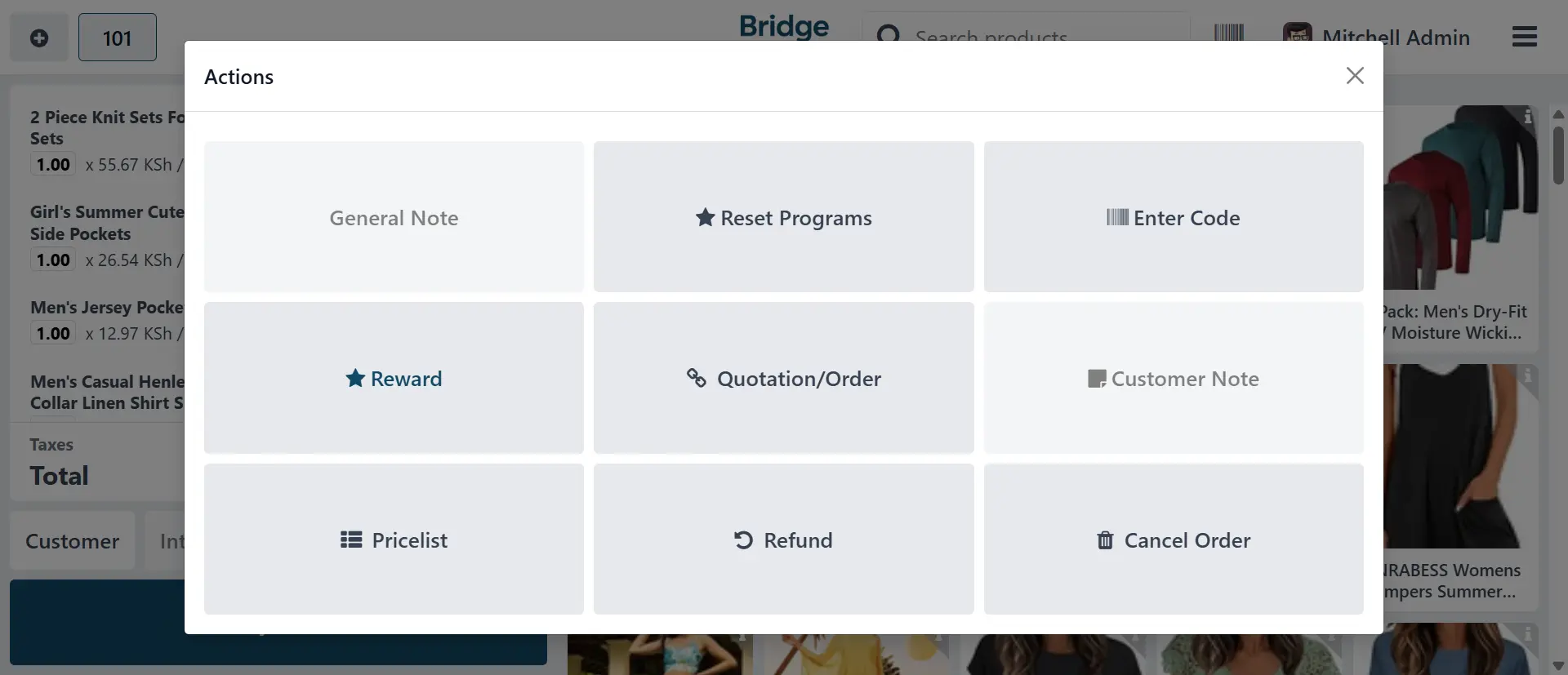Open Quotation/Order link action
This screenshot has width=1568, height=675.
pos(783,378)
